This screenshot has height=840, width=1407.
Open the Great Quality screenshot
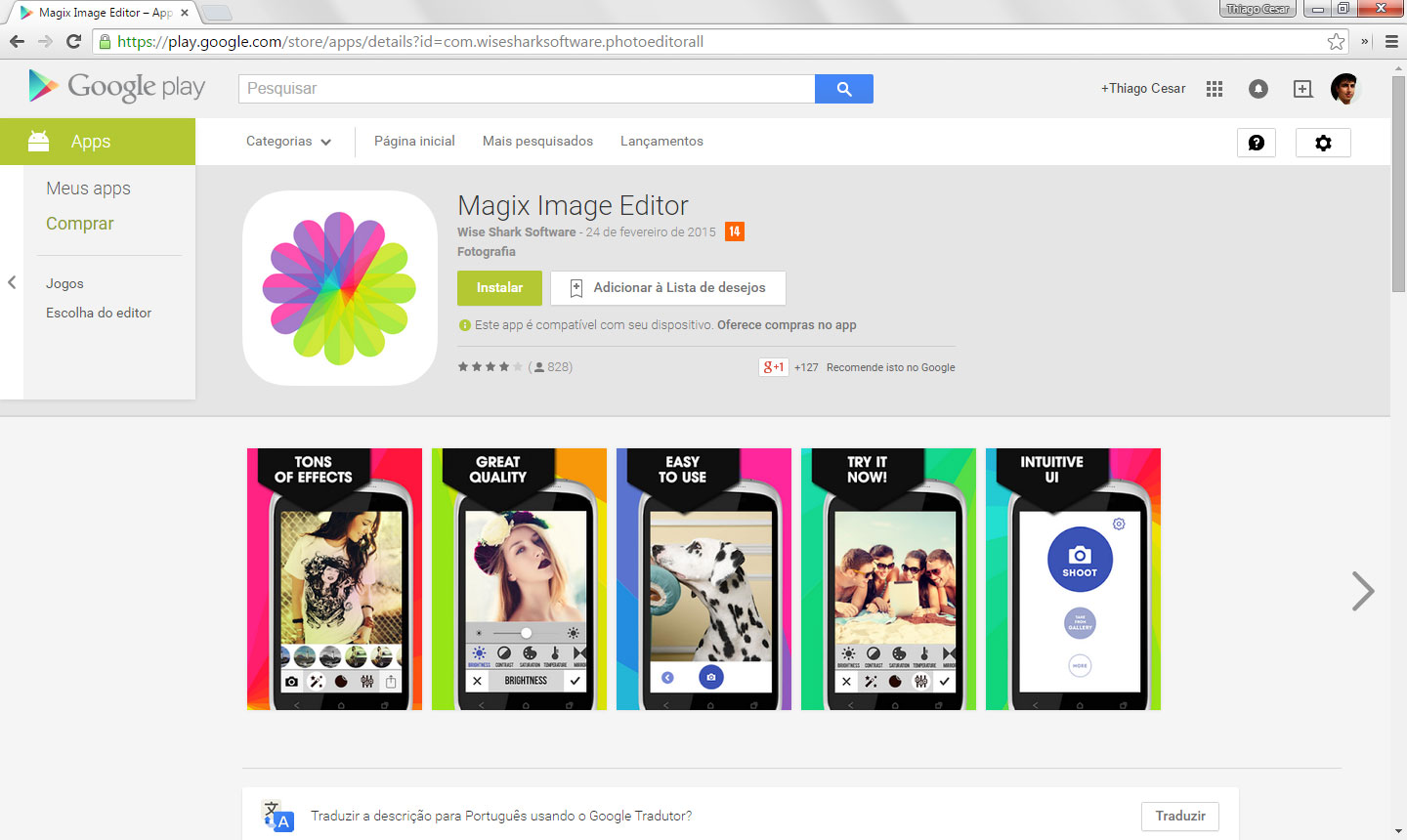pos(519,579)
